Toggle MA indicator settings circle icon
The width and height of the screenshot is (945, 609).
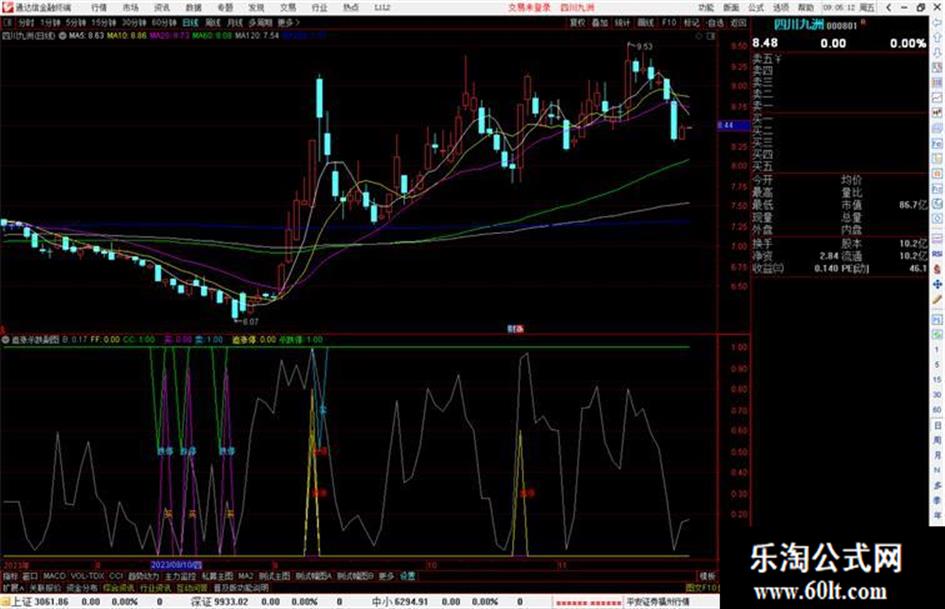(63, 36)
